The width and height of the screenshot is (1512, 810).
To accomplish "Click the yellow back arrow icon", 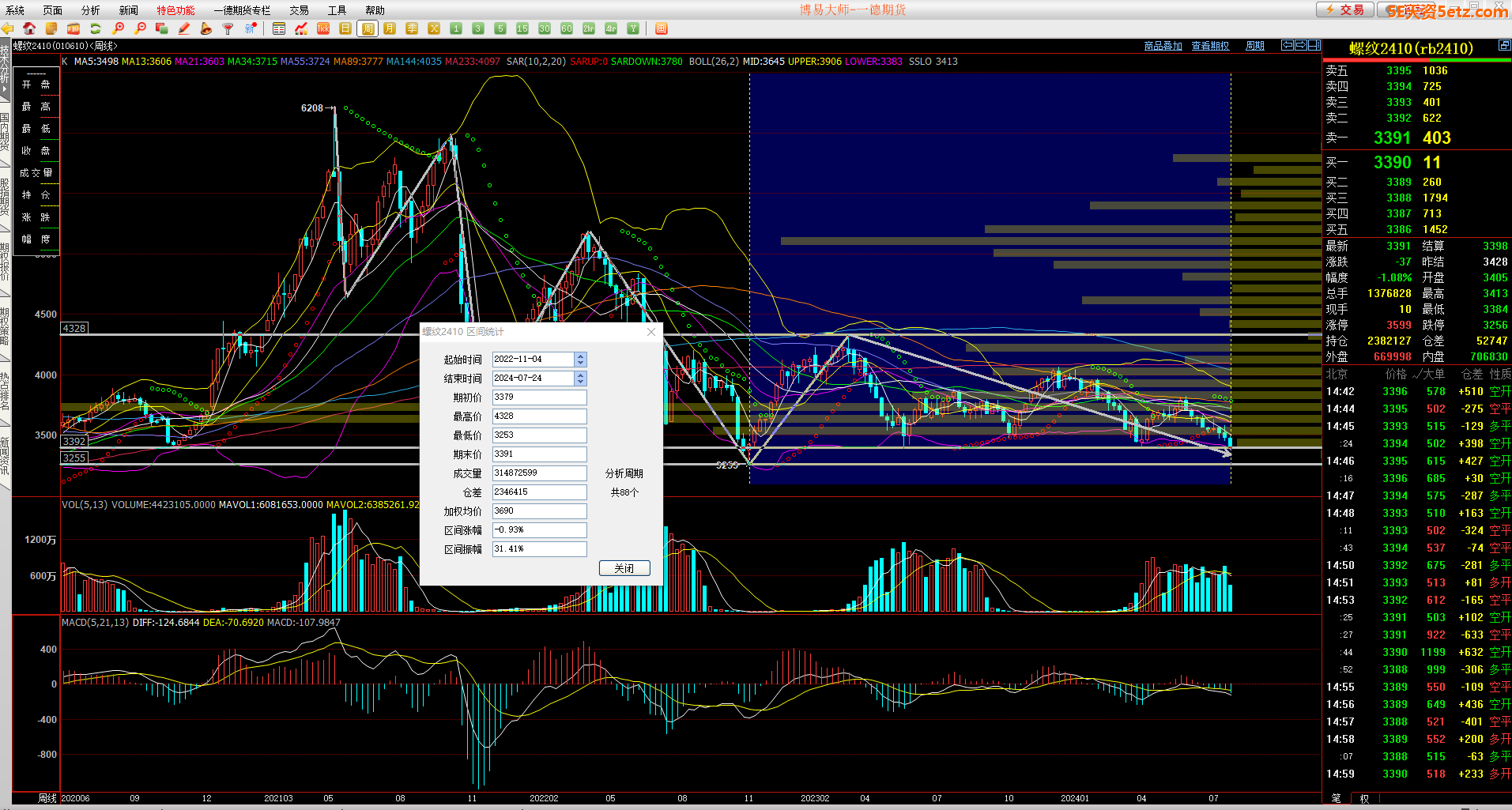I will 8,28.
